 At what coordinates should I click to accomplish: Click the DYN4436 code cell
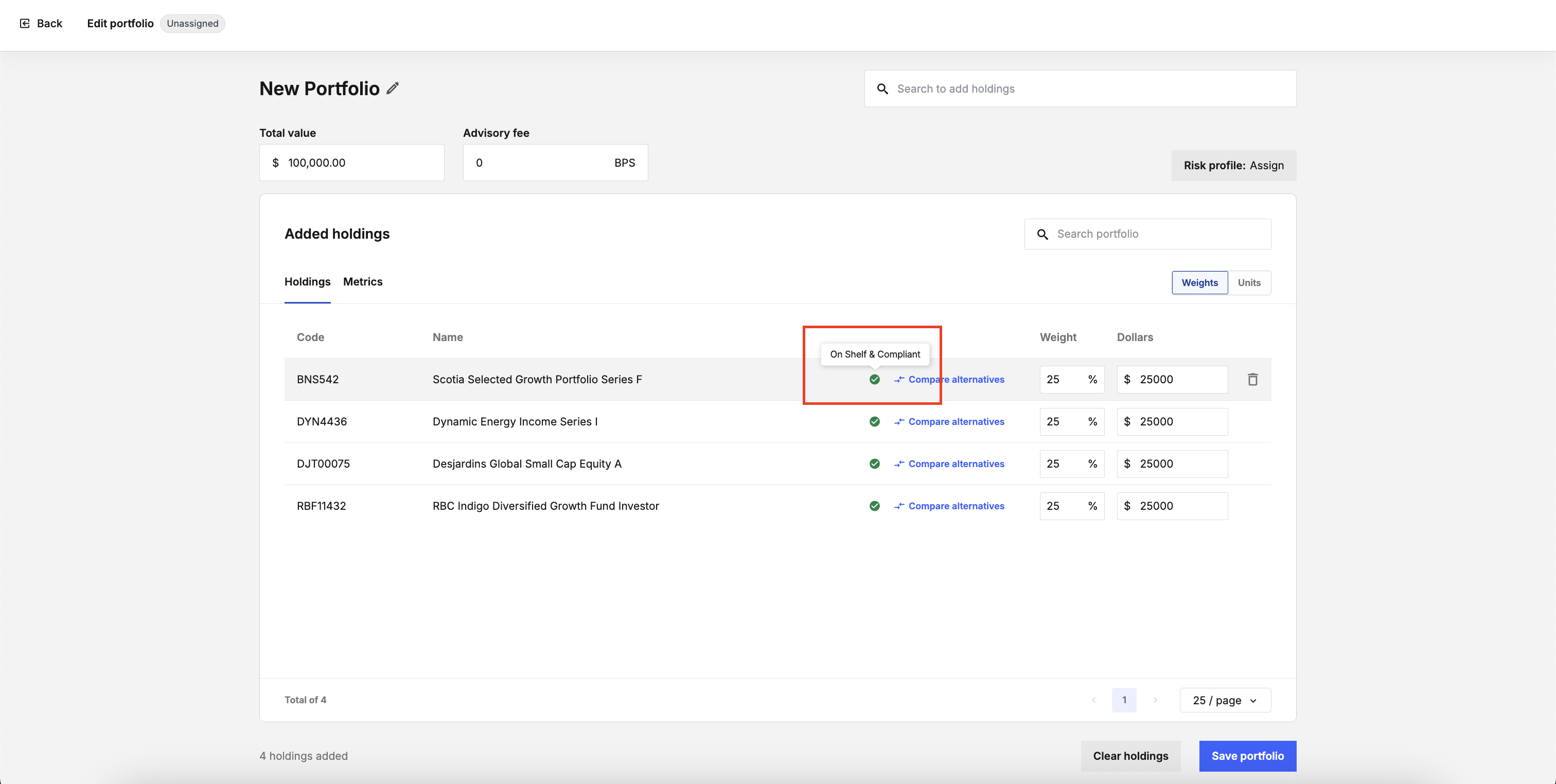pos(322,422)
